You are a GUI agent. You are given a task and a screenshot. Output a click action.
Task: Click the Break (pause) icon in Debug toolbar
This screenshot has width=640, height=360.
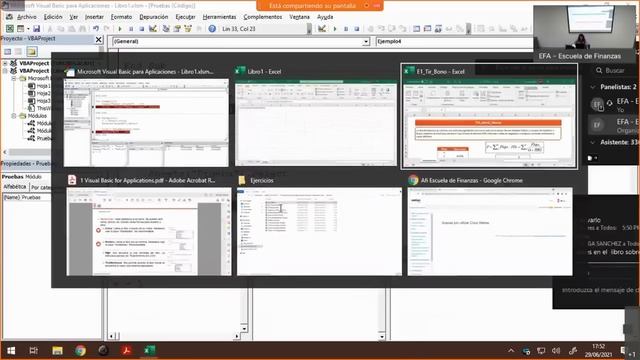(346, 29)
